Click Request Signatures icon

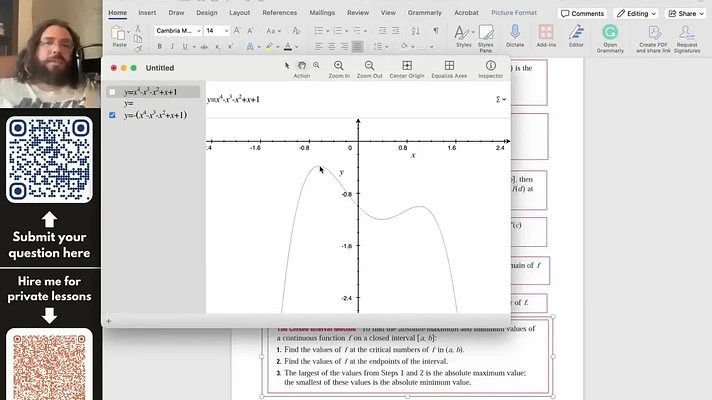click(x=687, y=39)
